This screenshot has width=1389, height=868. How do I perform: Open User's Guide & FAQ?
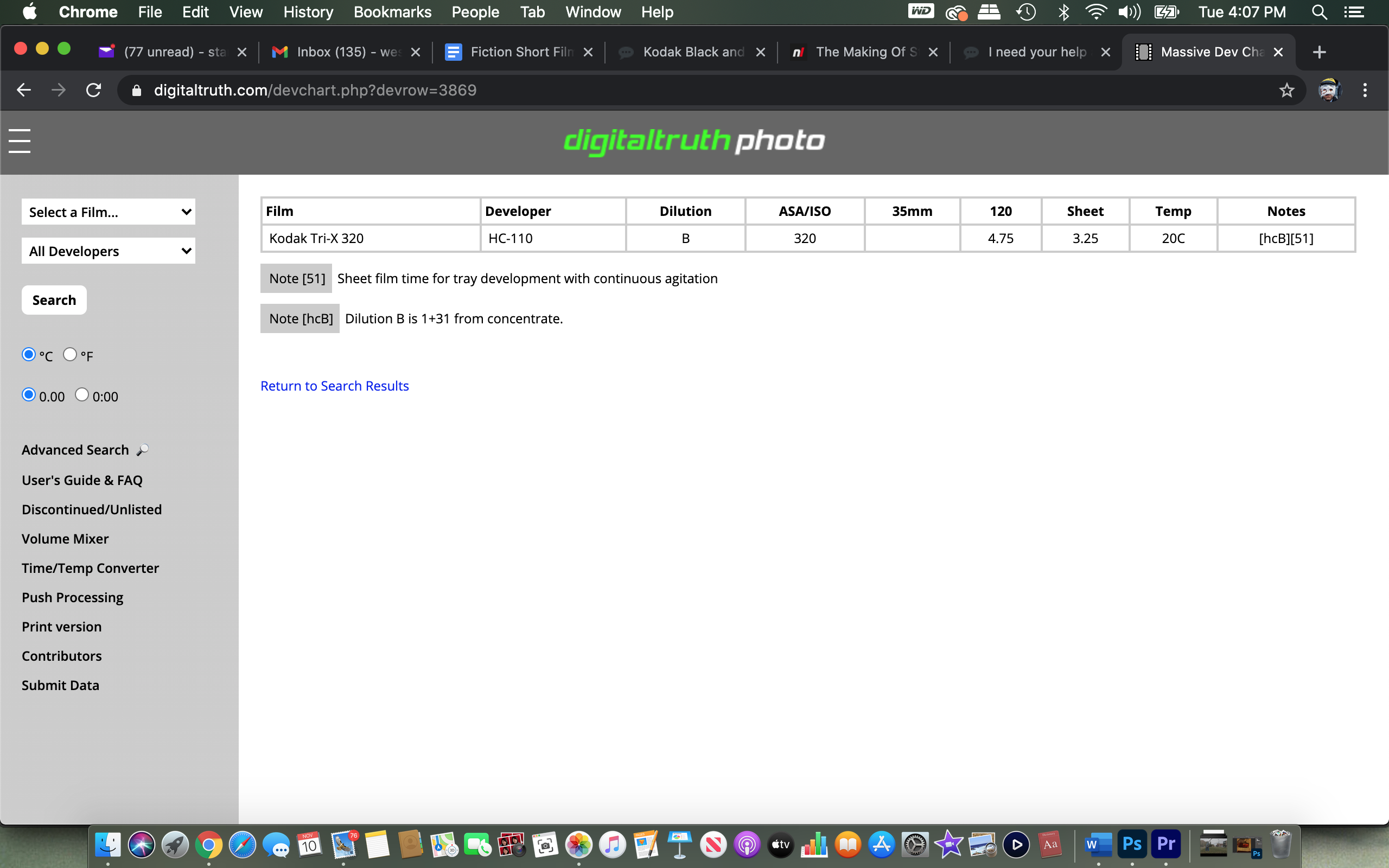(82, 480)
